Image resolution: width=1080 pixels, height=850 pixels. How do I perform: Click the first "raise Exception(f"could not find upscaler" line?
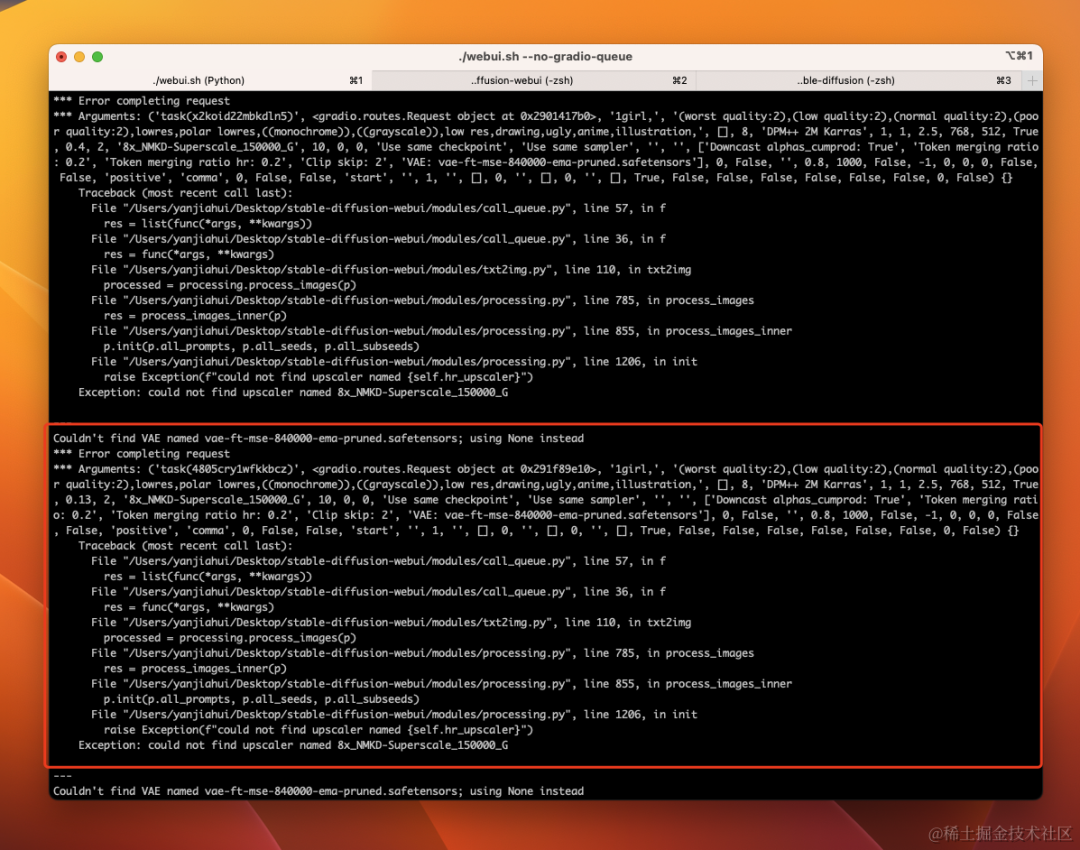(x=318, y=377)
